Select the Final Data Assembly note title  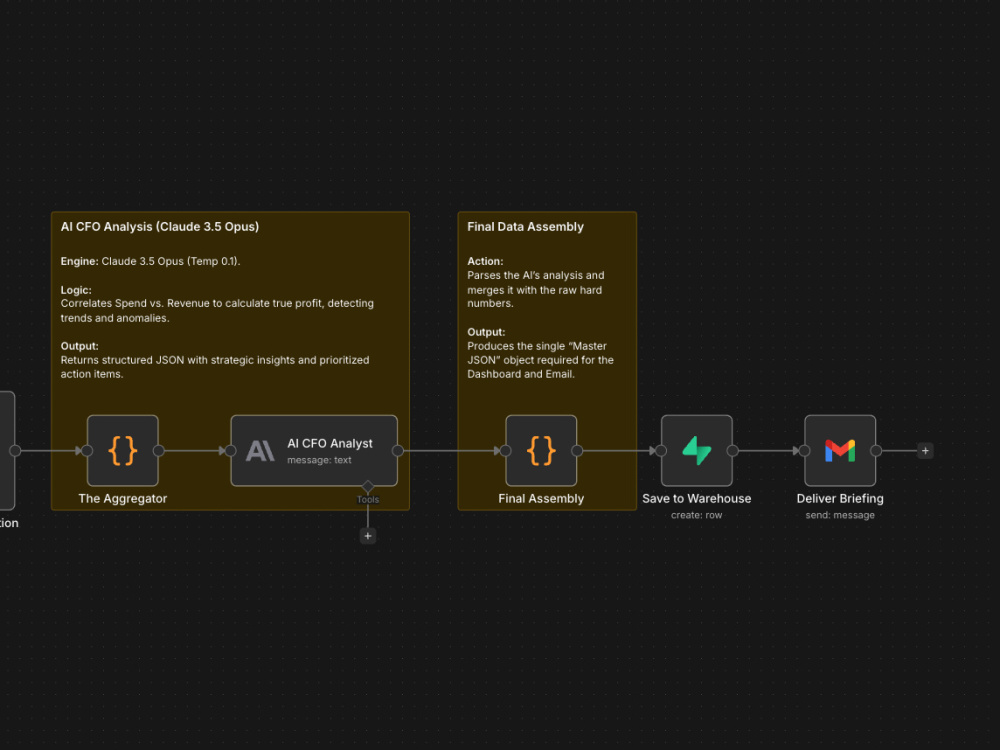pyautogui.click(x=526, y=226)
